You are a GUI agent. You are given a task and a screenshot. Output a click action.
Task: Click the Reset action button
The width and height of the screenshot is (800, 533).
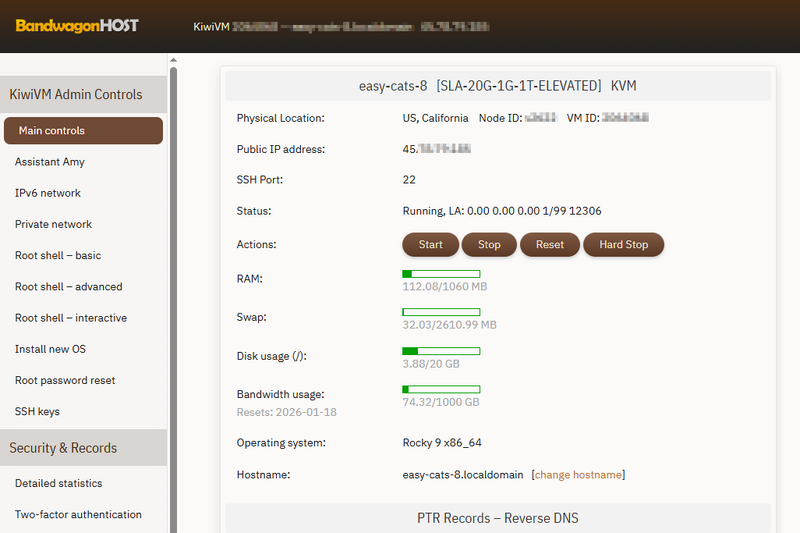coord(549,245)
